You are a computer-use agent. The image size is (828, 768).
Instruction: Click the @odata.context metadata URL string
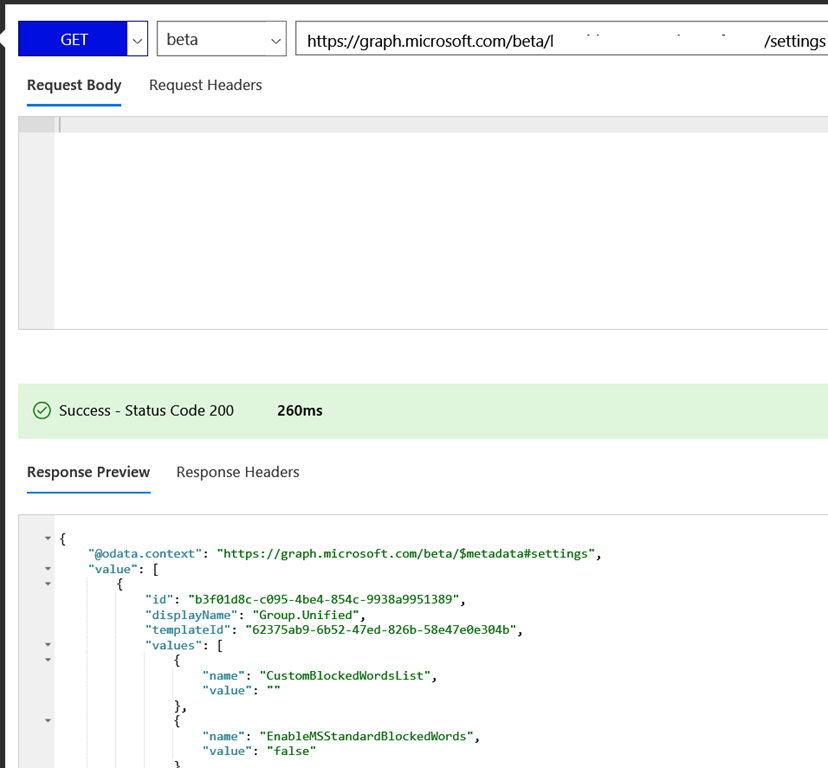click(x=408, y=553)
